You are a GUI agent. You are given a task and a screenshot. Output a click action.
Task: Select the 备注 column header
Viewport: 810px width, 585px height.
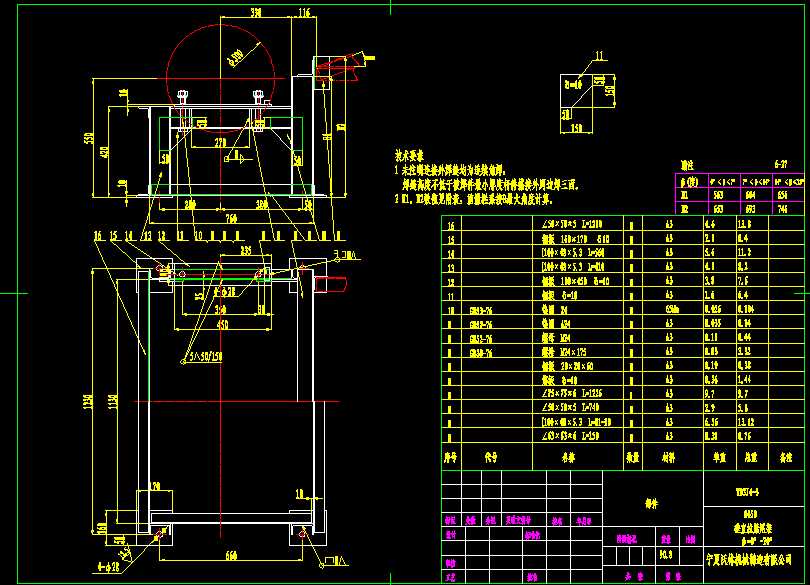click(786, 457)
